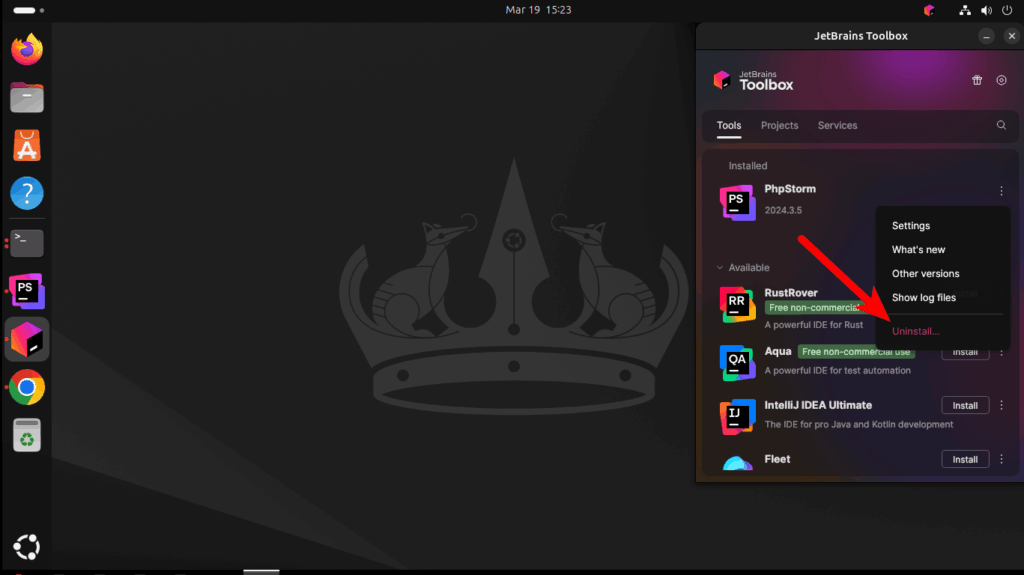The height and width of the screenshot is (575, 1024).
Task: Click the Fleet product icon
Action: pyautogui.click(x=737, y=463)
